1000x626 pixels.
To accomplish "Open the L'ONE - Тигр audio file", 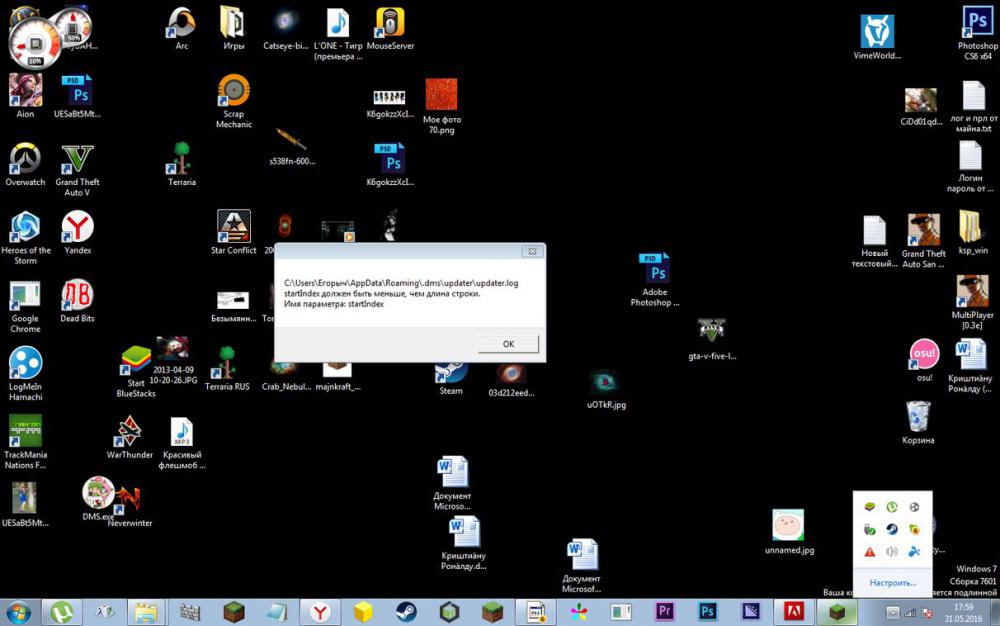I will (x=338, y=33).
